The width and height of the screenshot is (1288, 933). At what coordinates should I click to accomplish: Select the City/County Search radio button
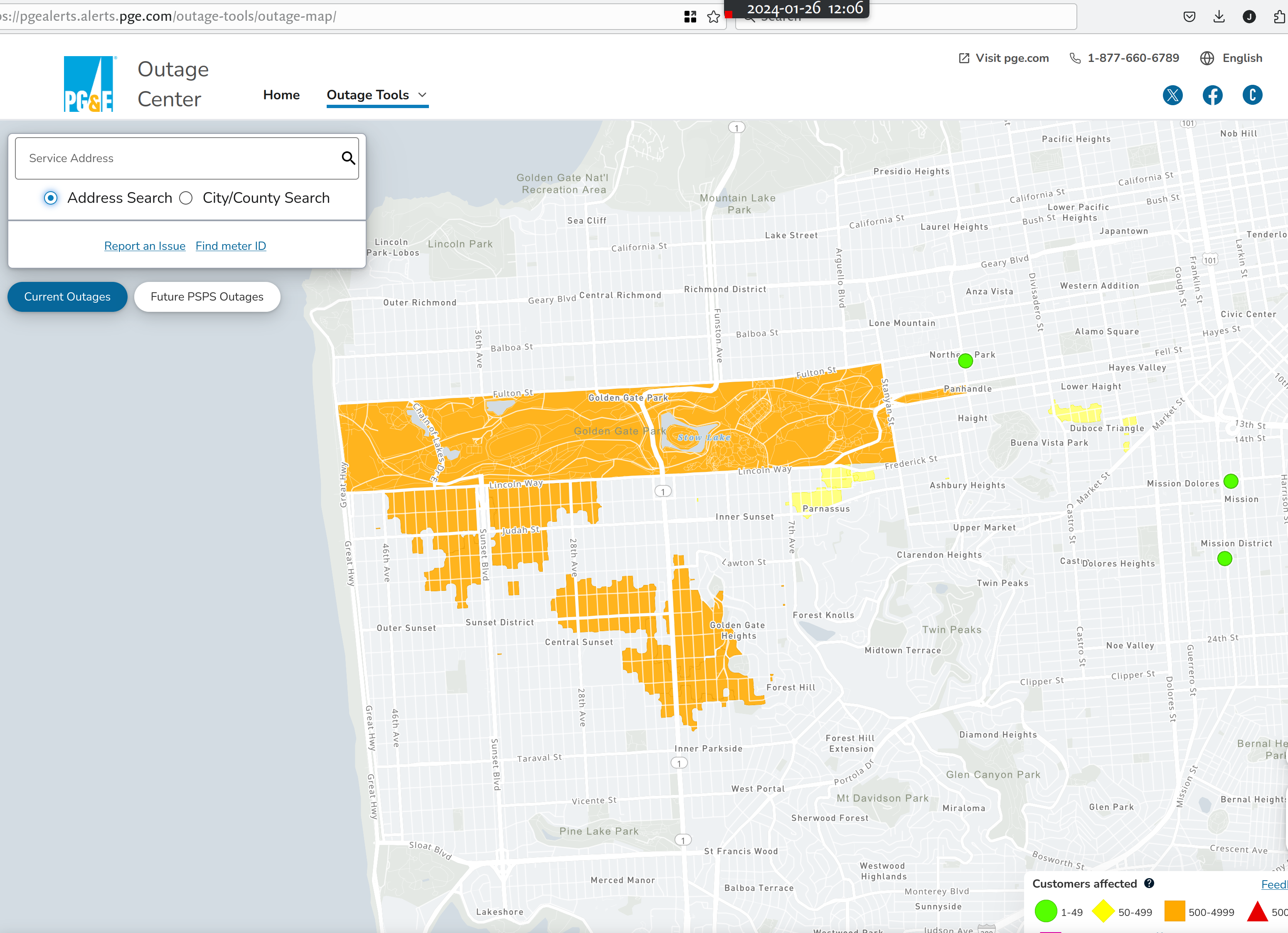point(186,198)
